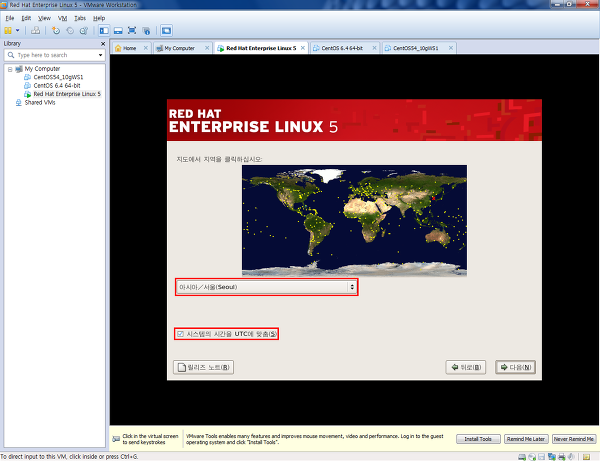Click the hard disk status icon

(x=522, y=457)
